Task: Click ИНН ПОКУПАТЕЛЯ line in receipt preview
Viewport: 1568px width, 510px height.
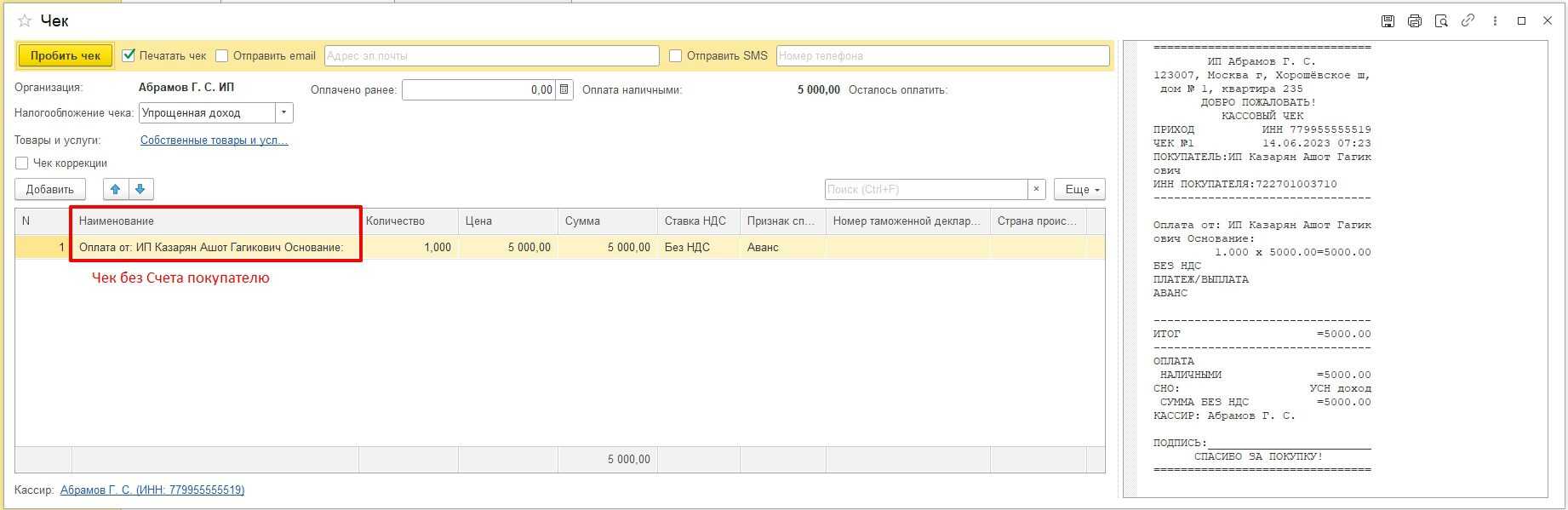Action: pos(1245,184)
